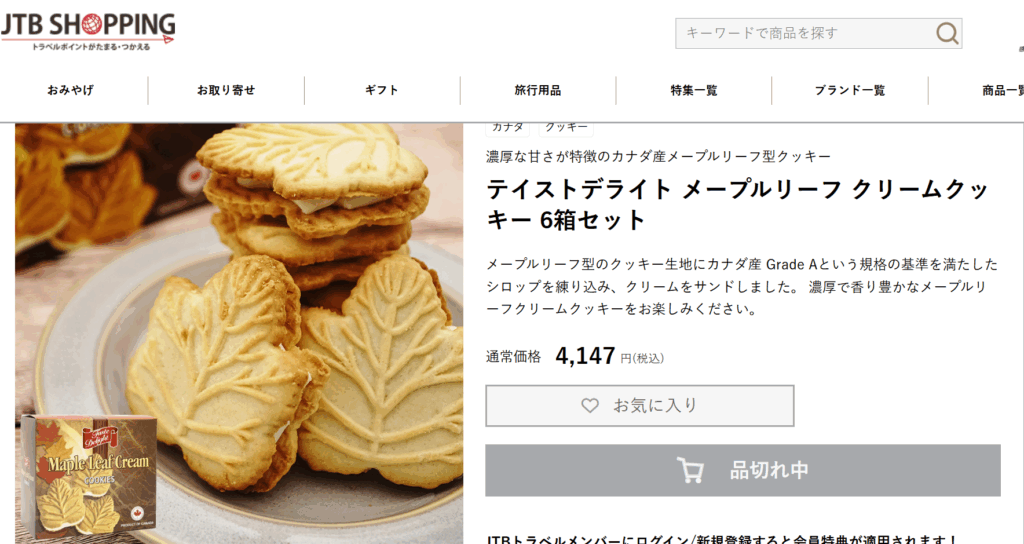The height and width of the screenshot is (544, 1024).
Task: Click the Maple Leaf Cream box thumbnail
Action: coord(88,476)
